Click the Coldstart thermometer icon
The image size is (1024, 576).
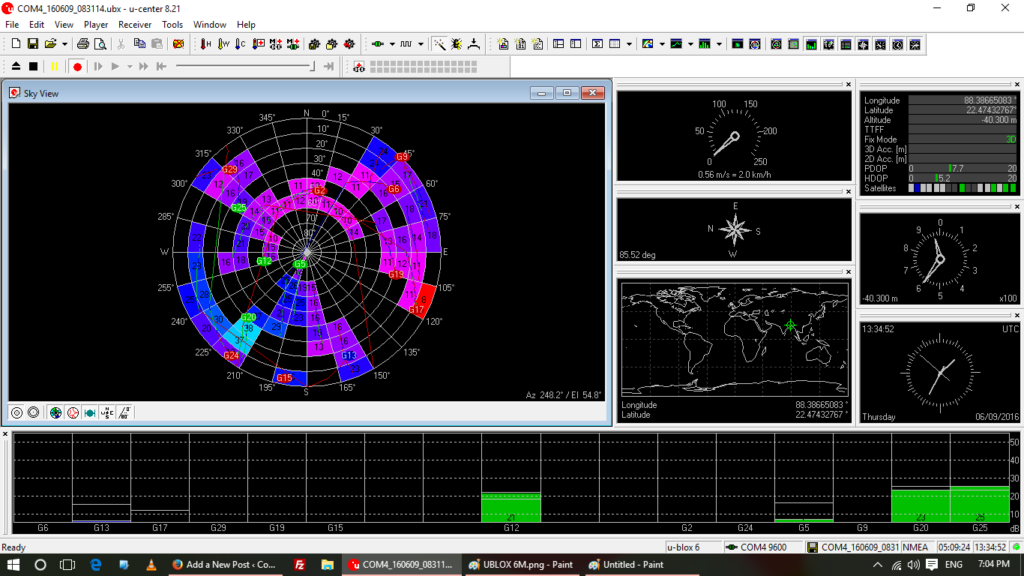click(x=241, y=44)
